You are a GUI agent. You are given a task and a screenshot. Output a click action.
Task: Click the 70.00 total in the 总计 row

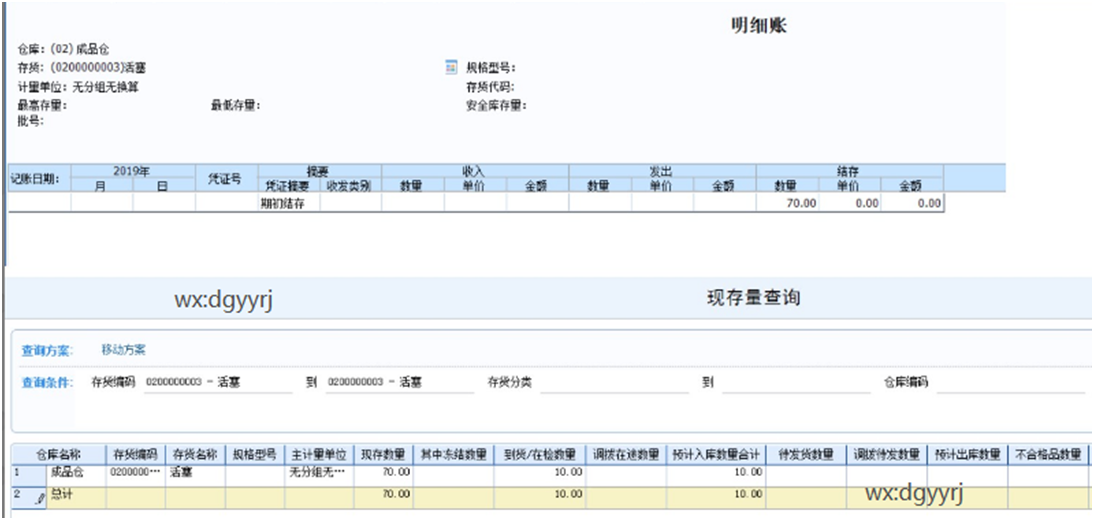tap(383, 496)
